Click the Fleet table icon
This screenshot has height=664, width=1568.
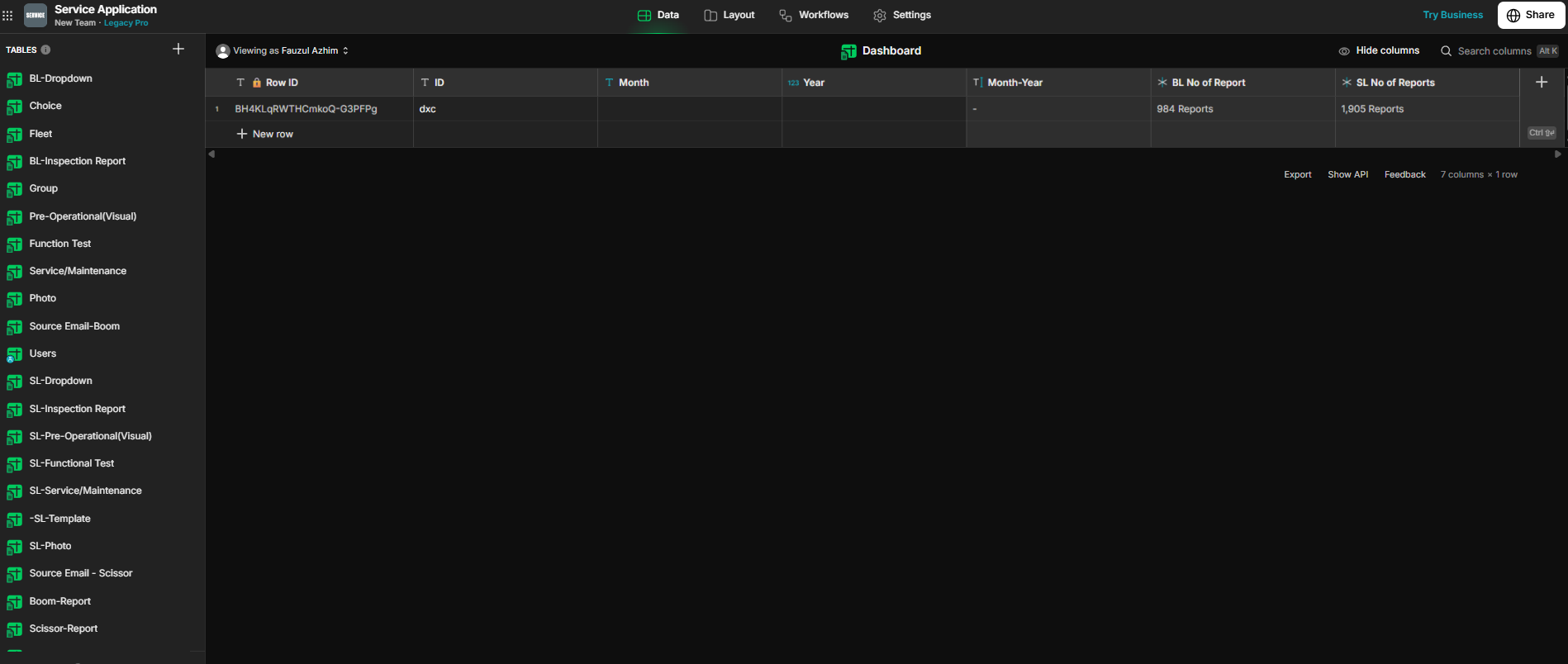[x=14, y=135]
